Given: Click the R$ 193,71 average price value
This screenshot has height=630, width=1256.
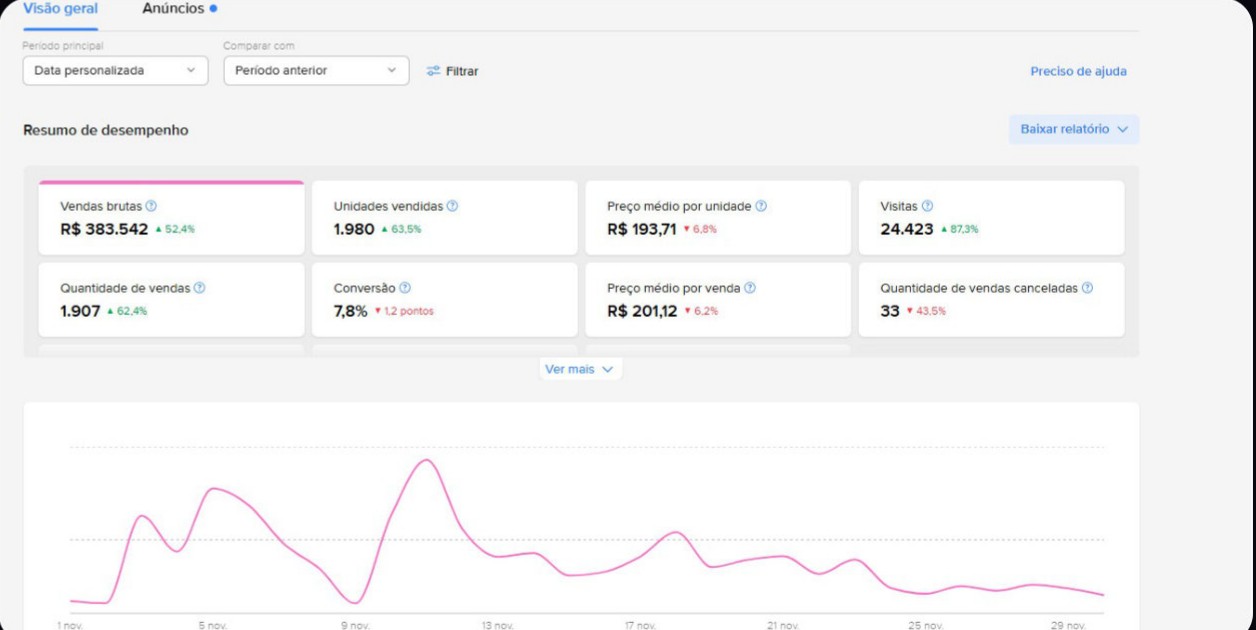Looking at the screenshot, I should pyautogui.click(x=642, y=229).
